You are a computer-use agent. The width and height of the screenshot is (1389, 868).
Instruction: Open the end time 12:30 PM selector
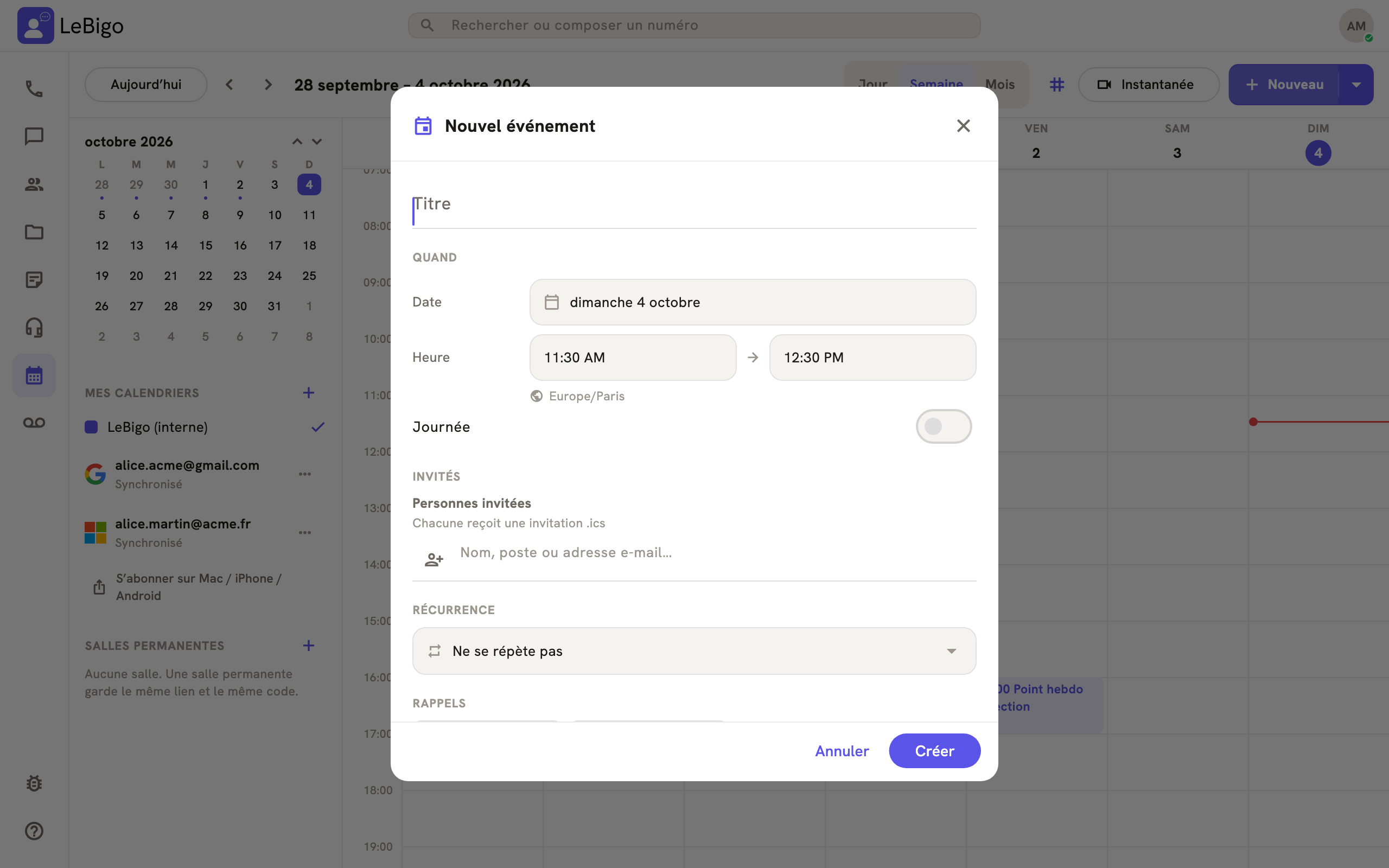pyautogui.click(x=872, y=358)
